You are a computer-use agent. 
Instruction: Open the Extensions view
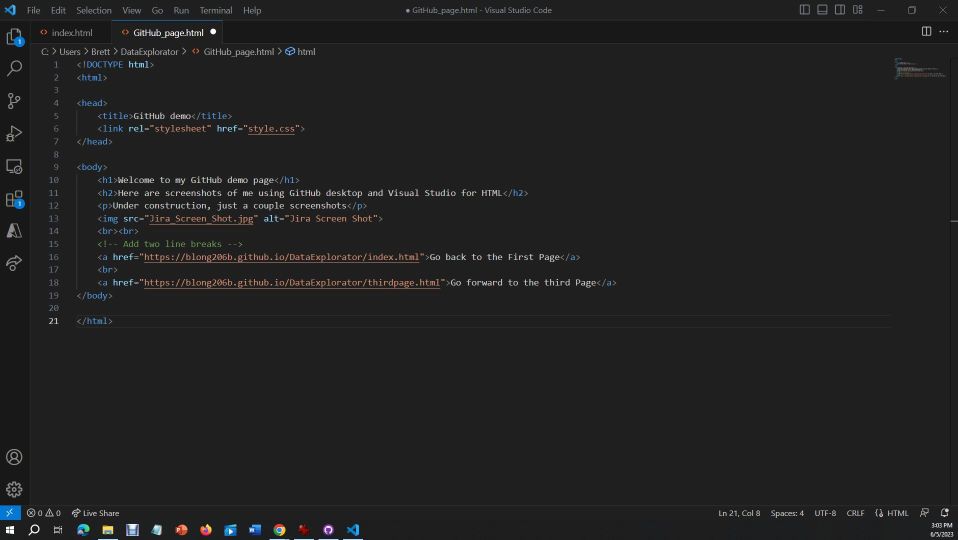tap(14, 199)
